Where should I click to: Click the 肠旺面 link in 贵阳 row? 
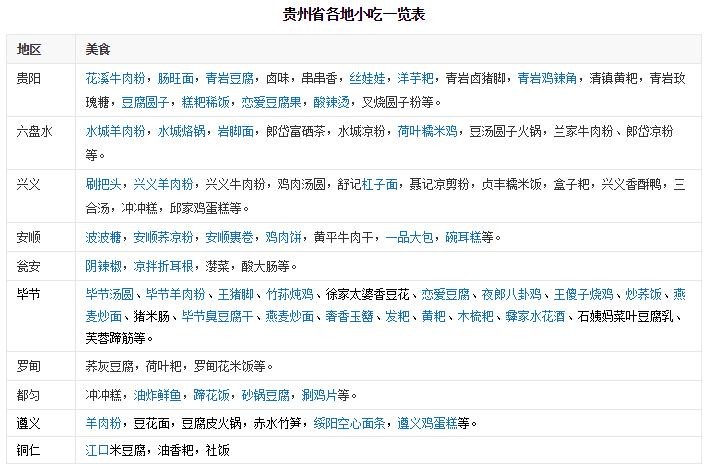click(178, 76)
